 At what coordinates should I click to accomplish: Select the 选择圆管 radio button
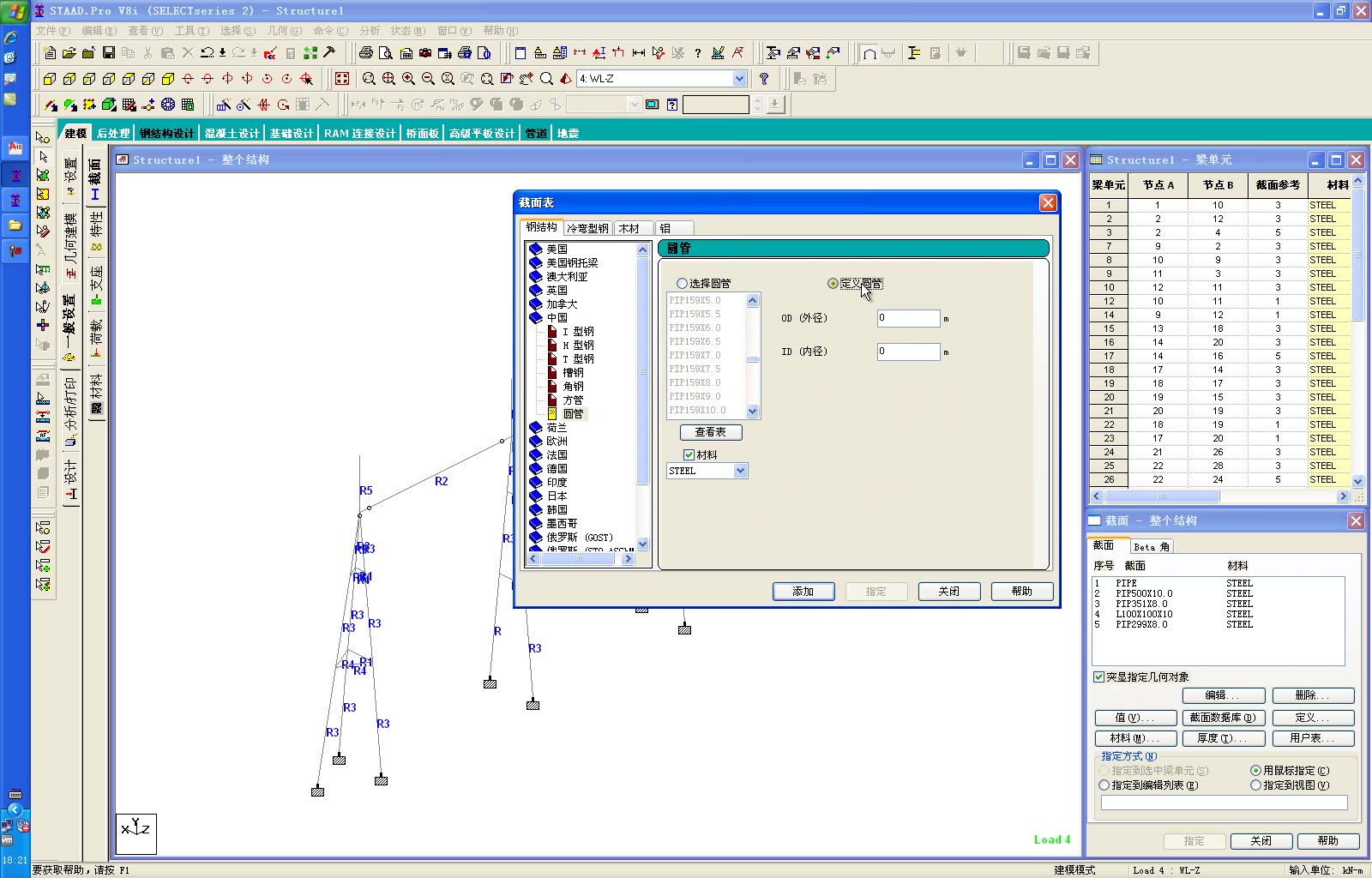[x=683, y=284]
